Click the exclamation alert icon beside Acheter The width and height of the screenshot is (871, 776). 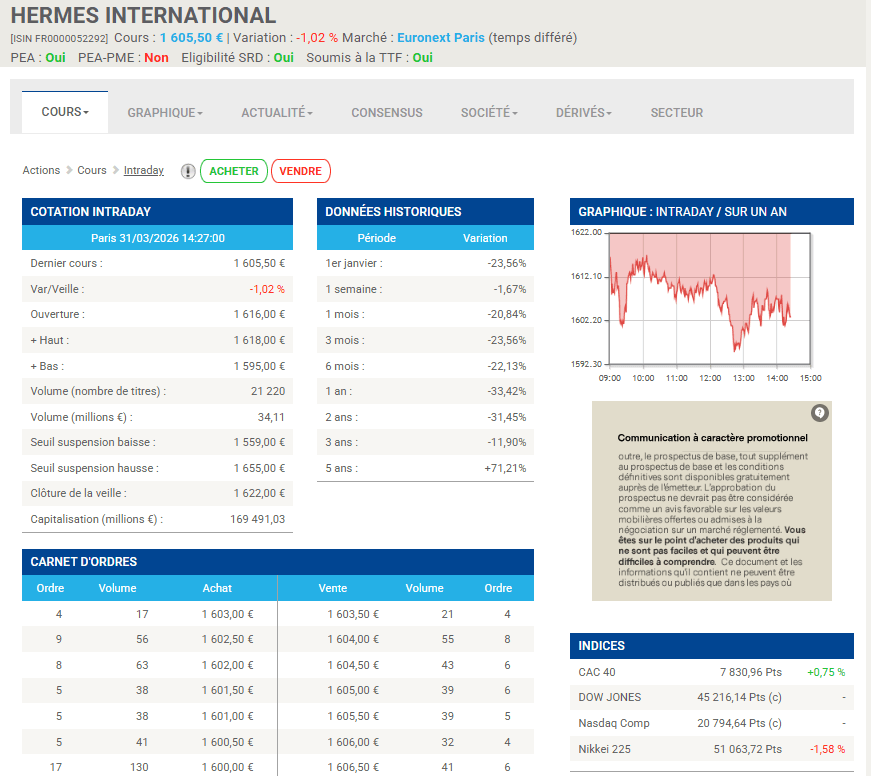tap(188, 171)
